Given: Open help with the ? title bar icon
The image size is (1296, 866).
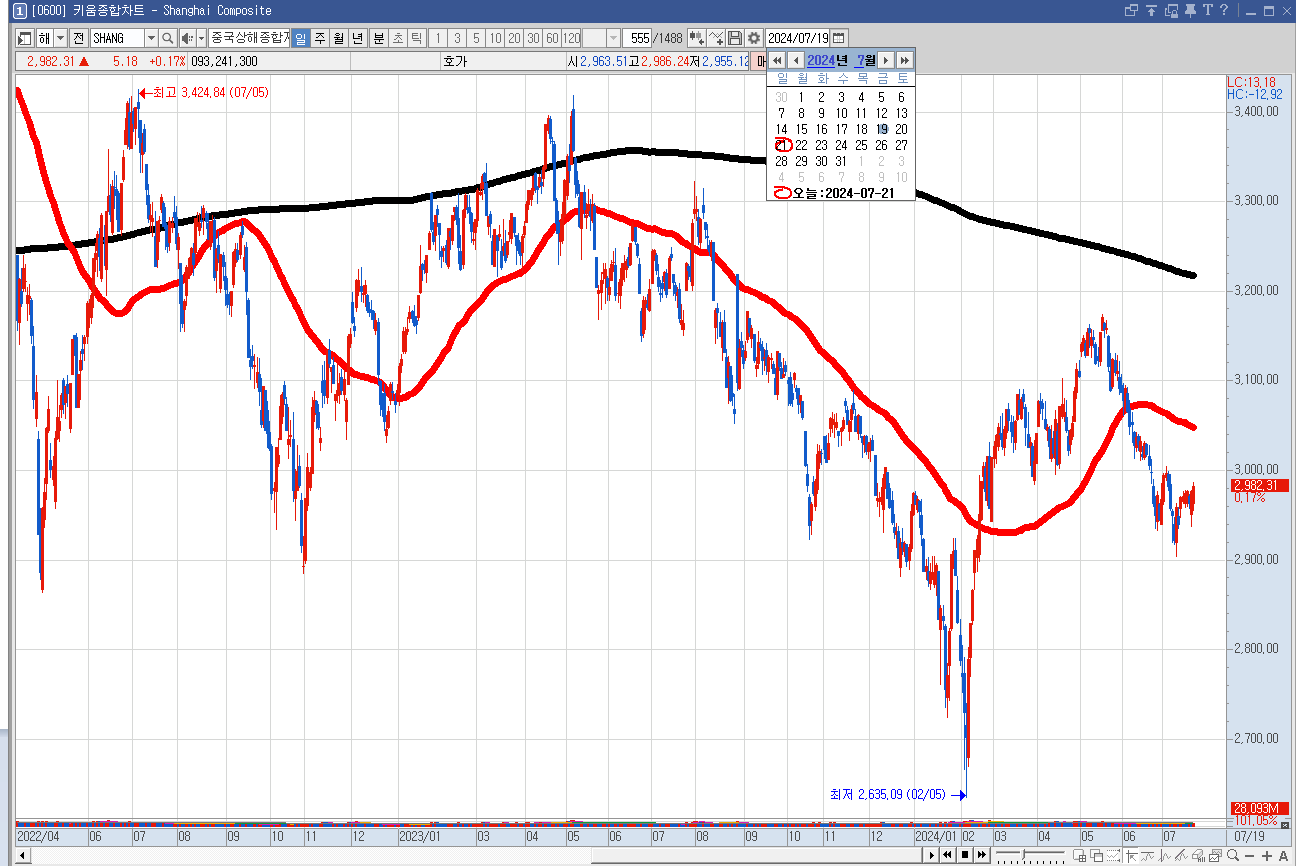Looking at the screenshot, I should (x=1224, y=10).
